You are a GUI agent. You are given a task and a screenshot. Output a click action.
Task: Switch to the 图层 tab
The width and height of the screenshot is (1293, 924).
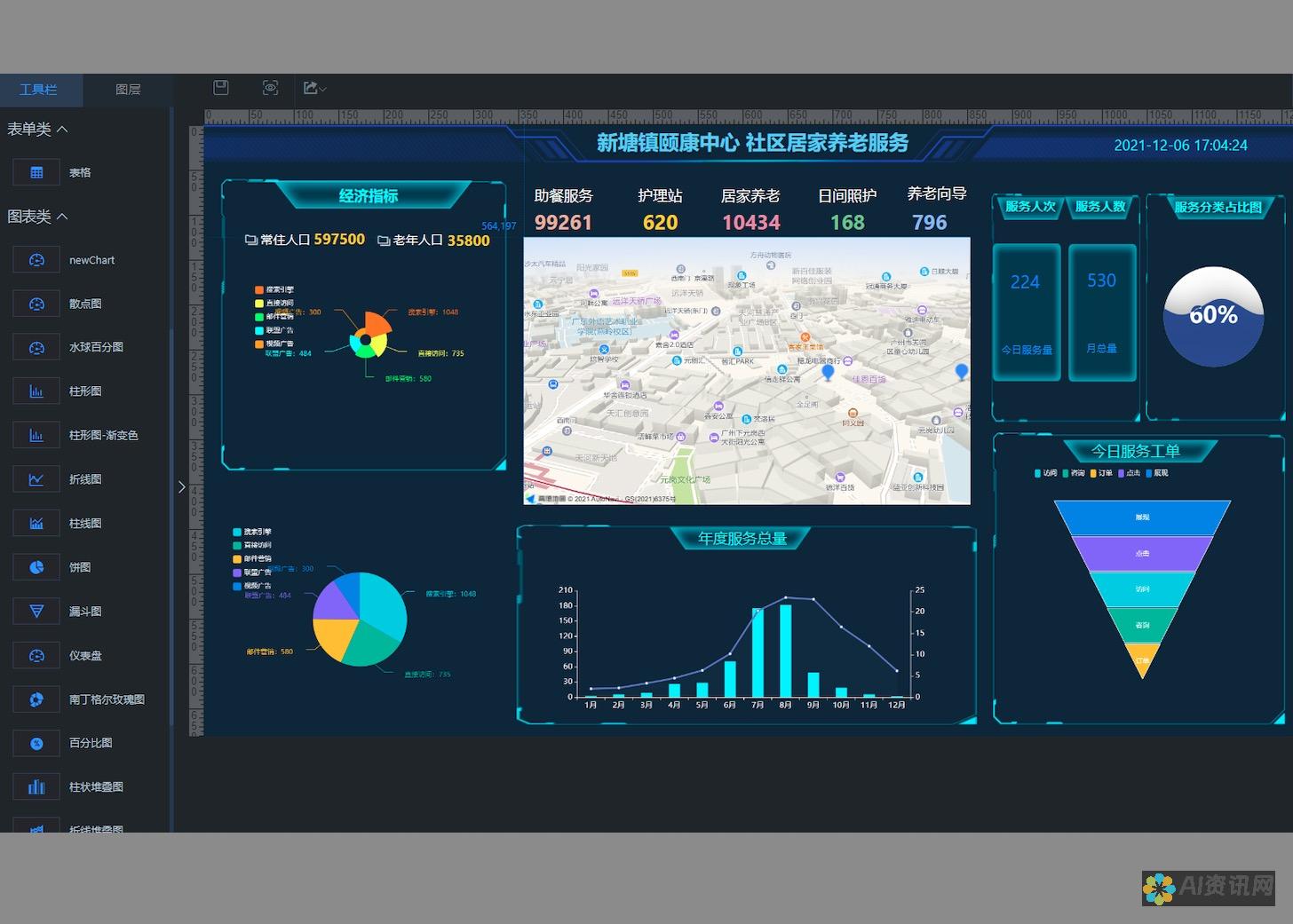128,90
